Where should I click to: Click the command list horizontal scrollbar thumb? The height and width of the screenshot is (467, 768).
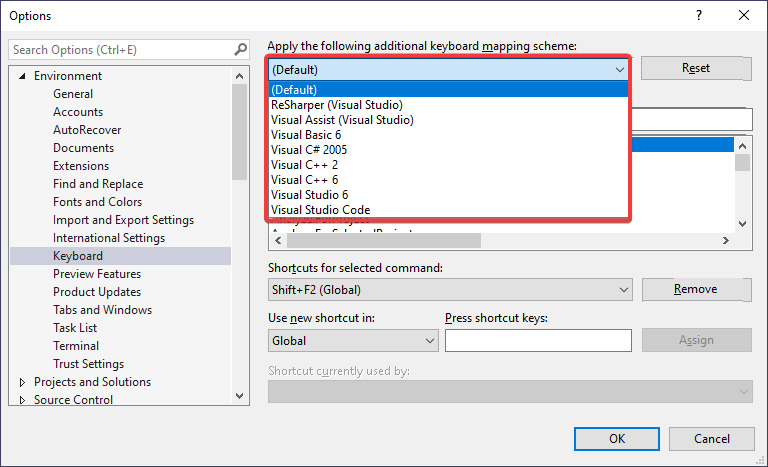click(x=384, y=240)
